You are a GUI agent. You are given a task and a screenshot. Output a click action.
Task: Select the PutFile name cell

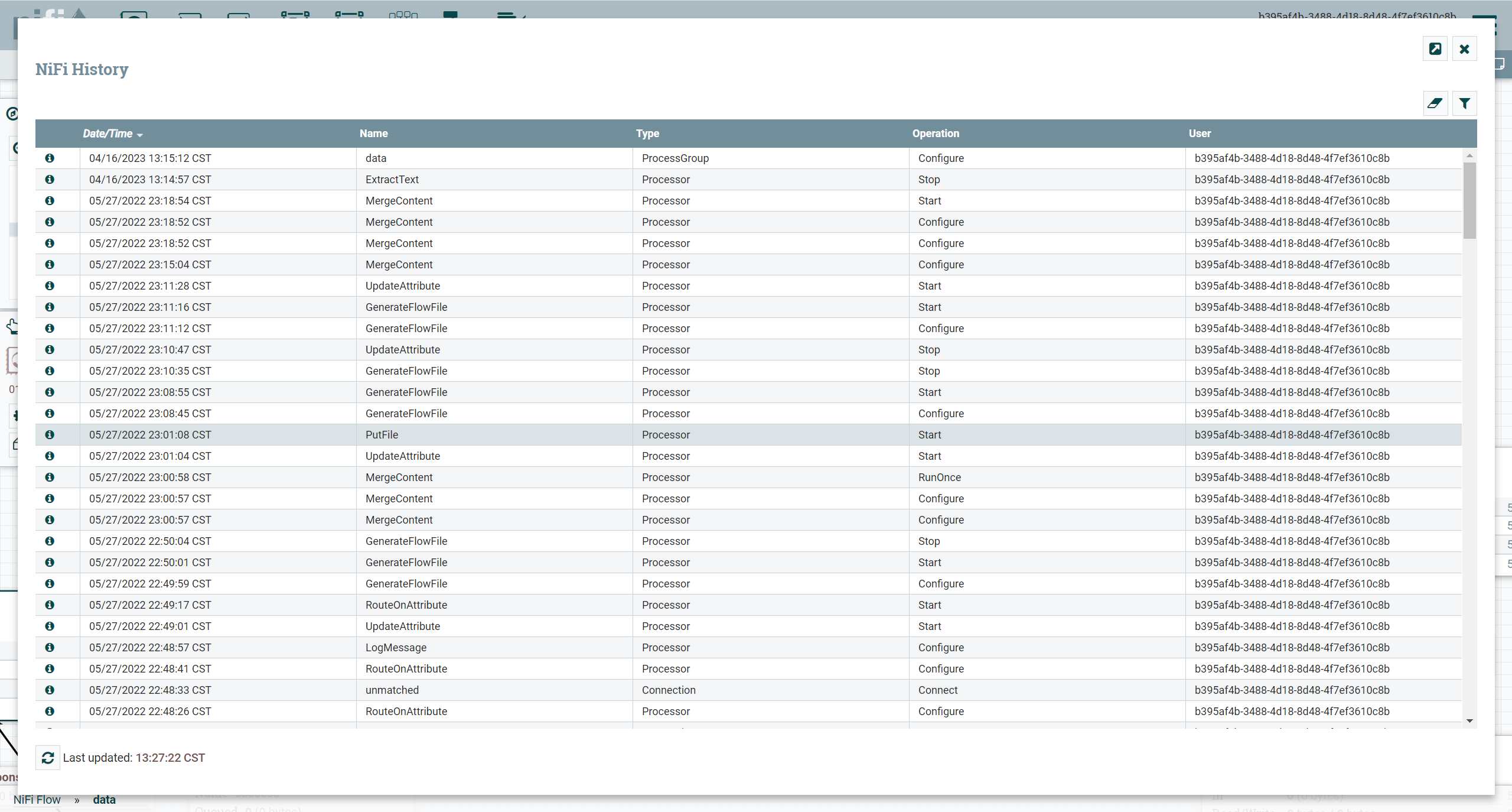tap(494, 434)
